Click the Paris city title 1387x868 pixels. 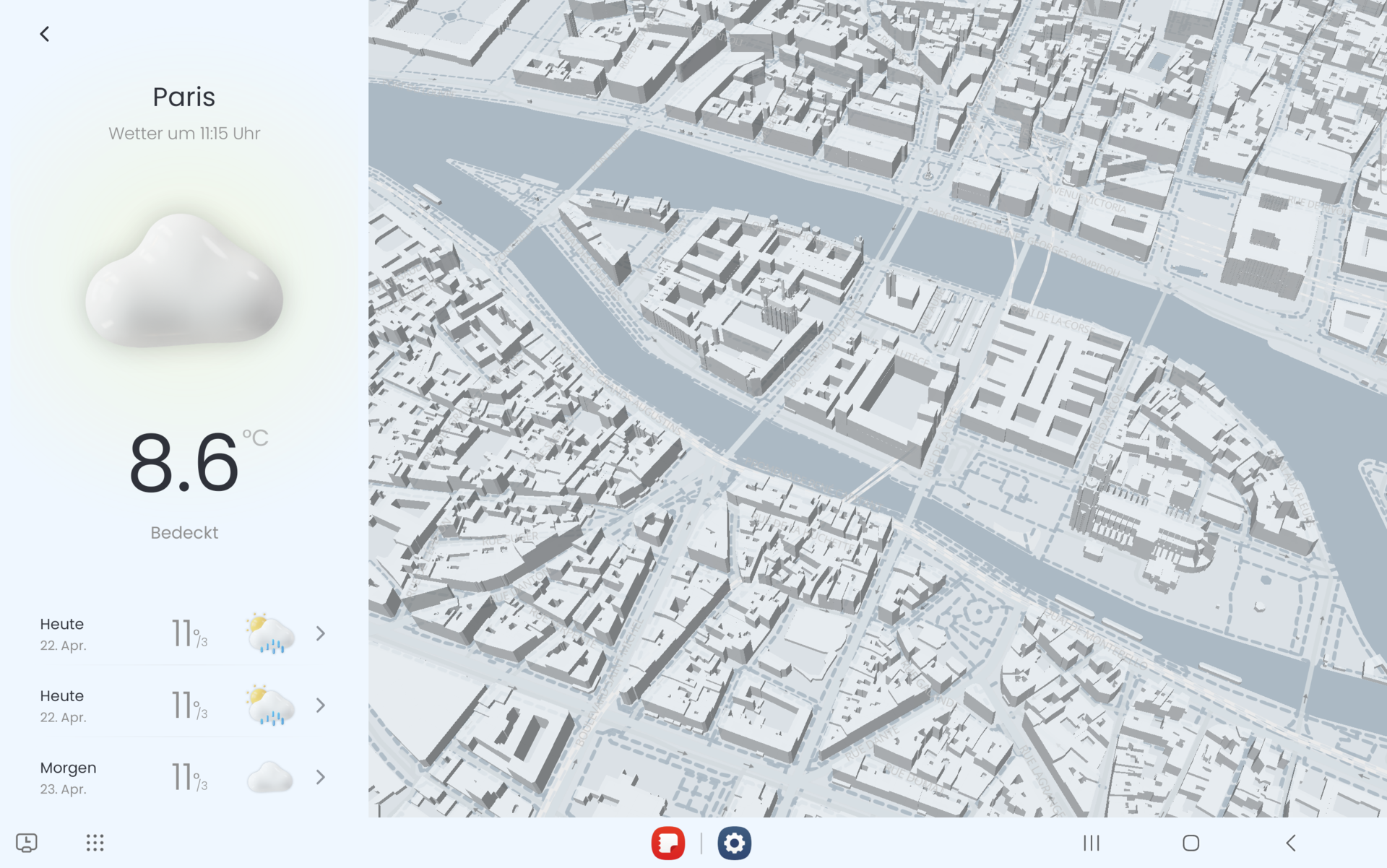coord(183,97)
